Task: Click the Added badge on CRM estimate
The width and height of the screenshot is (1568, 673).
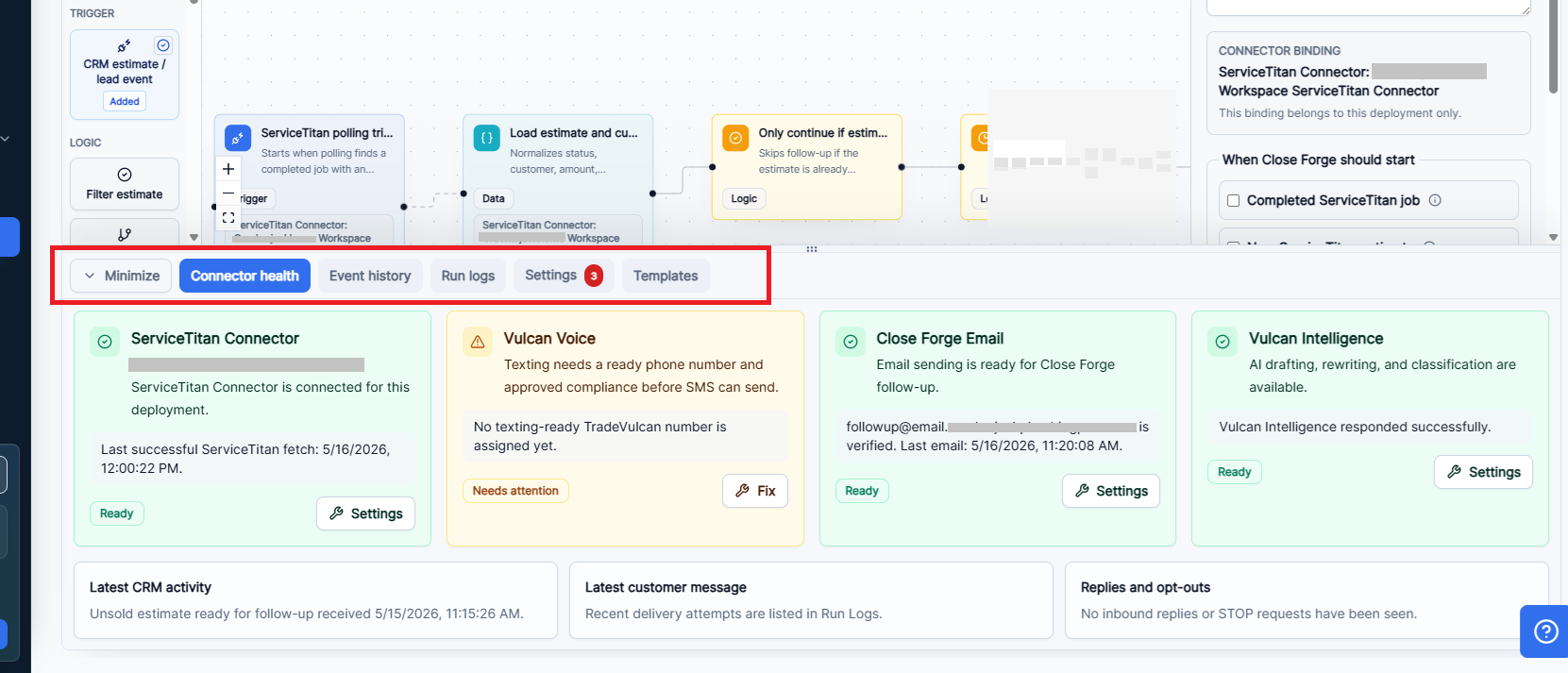Action: tap(125, 101)
